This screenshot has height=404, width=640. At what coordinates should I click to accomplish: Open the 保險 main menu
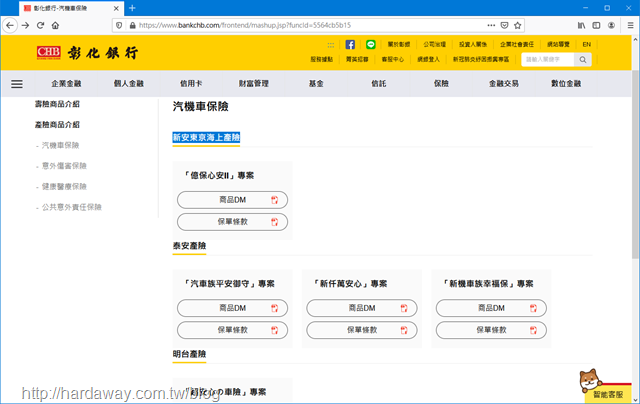[x=441, y=84]
